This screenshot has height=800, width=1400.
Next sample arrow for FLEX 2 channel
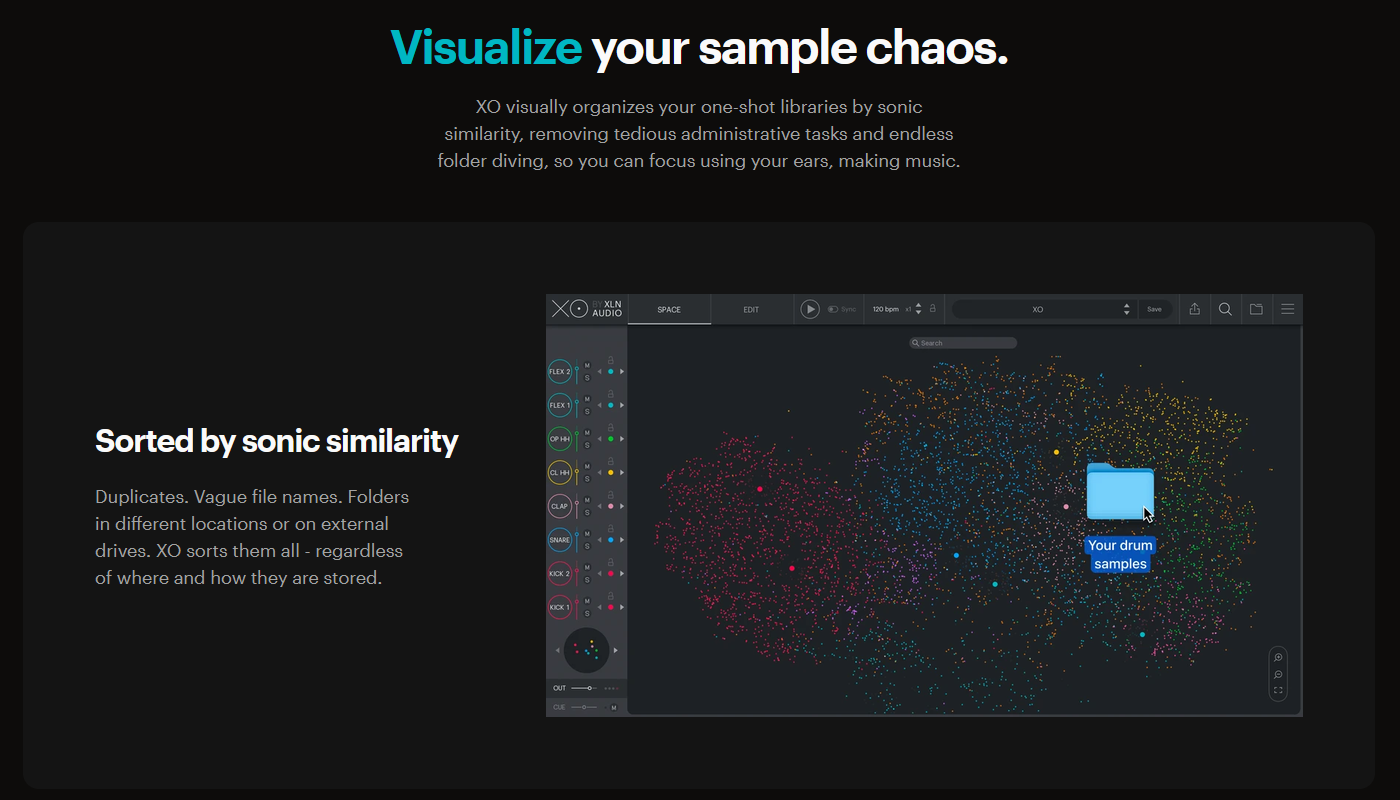(x=622, y=372)
